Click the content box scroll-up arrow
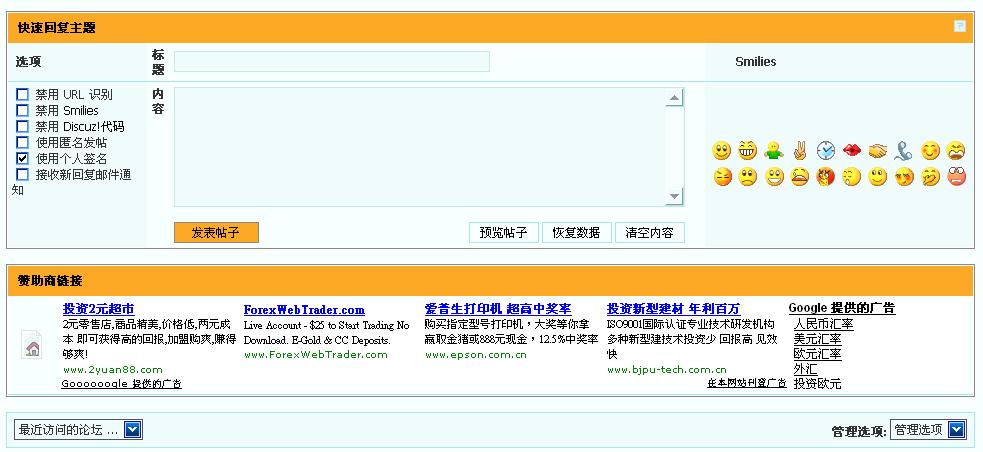This screenshot has height=452, width=983. click(674, 97)
